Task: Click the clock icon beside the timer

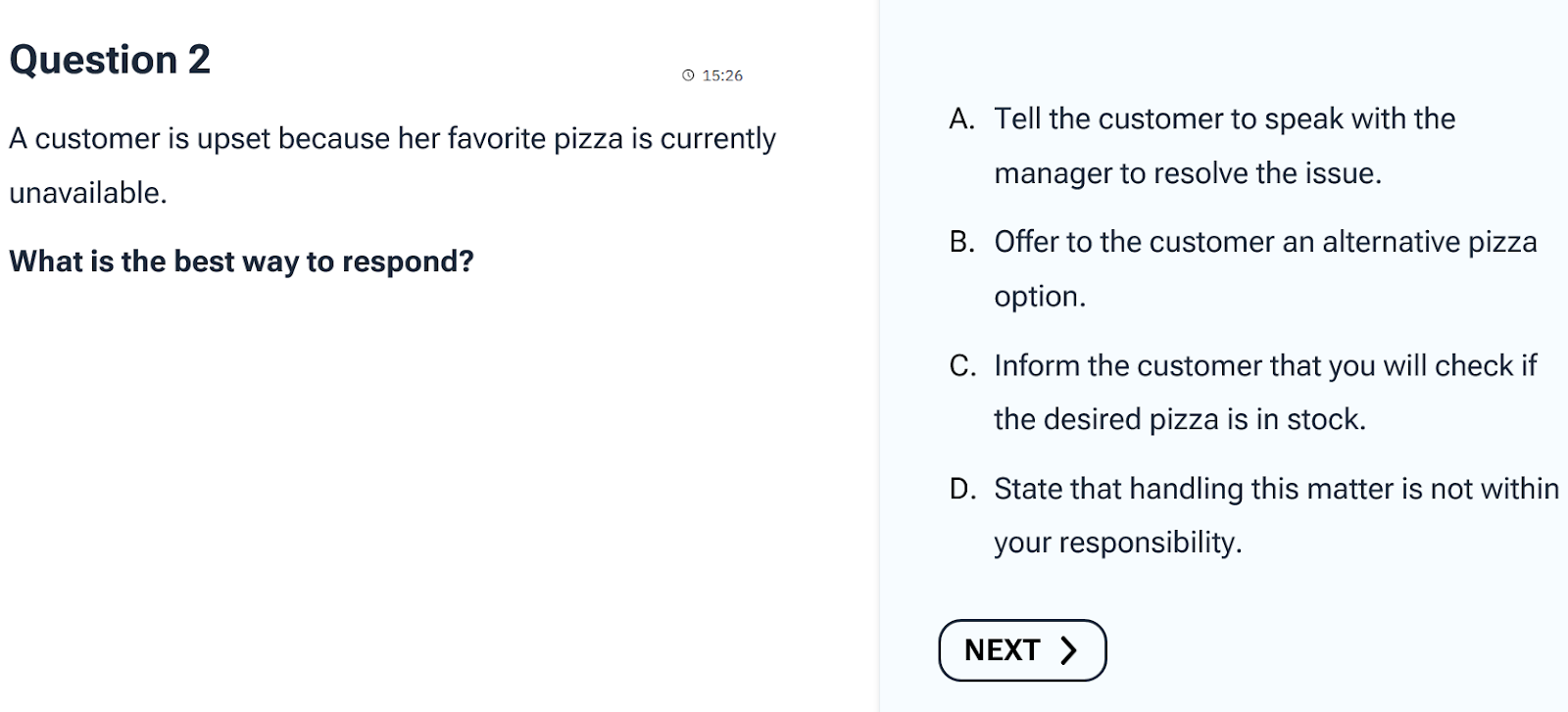Action: (688, 75)
